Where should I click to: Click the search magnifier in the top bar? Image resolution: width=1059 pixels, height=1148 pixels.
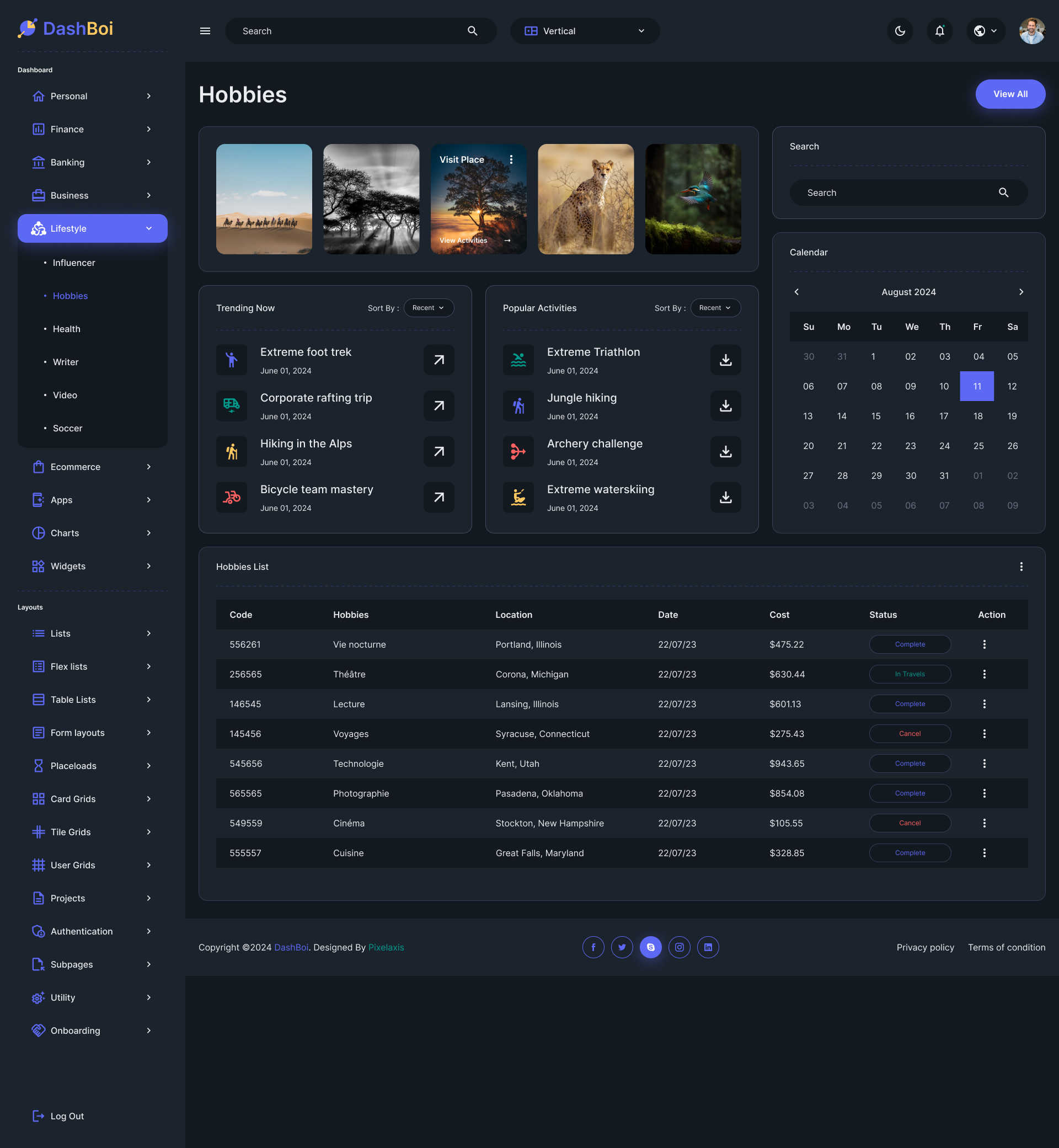coord(472,31)
